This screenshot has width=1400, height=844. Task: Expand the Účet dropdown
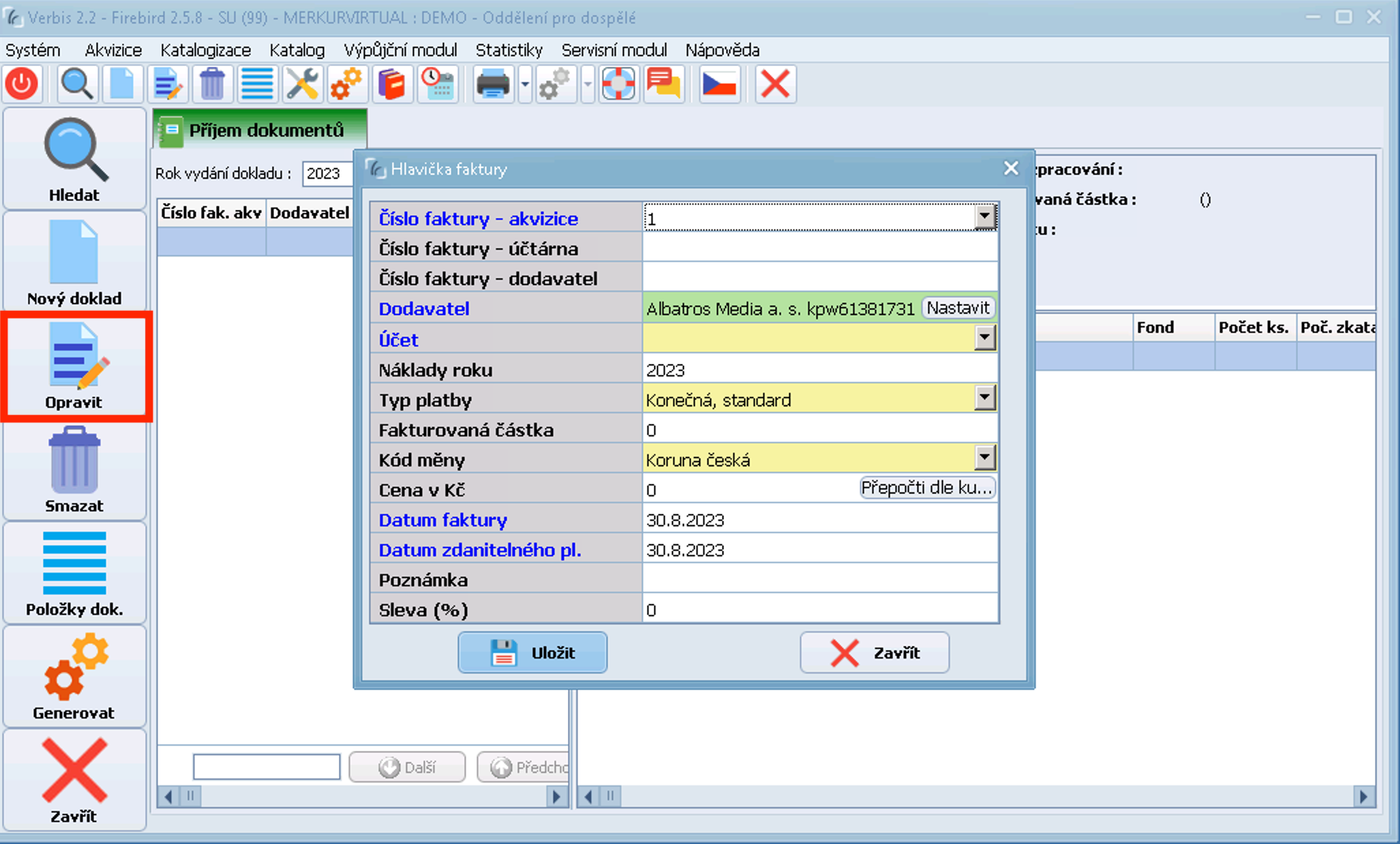[984, 337]
